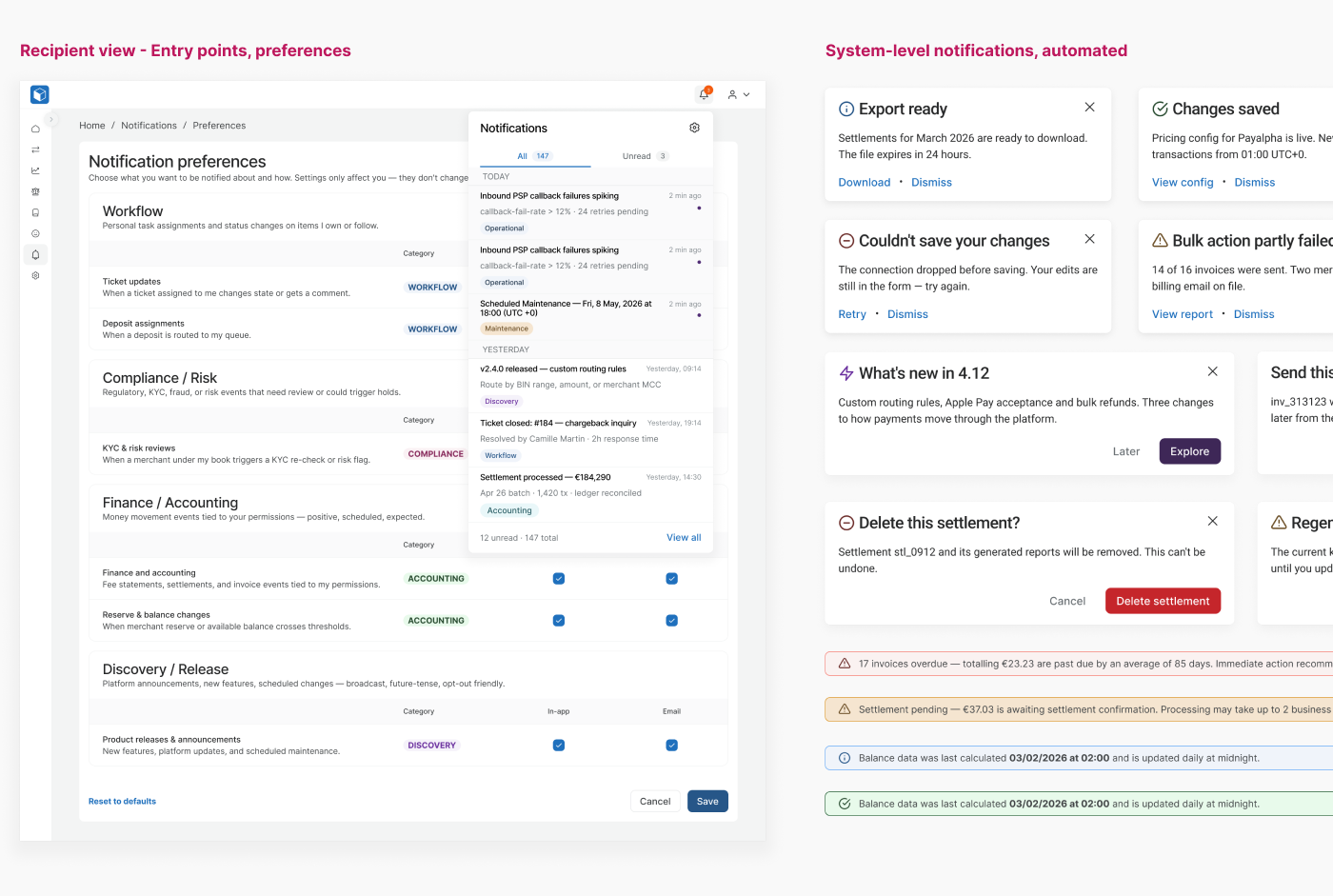Go to Notifications in the breadcrumb
The width and height of the screenshot is (1333, 896).
(x=149, y=126)
